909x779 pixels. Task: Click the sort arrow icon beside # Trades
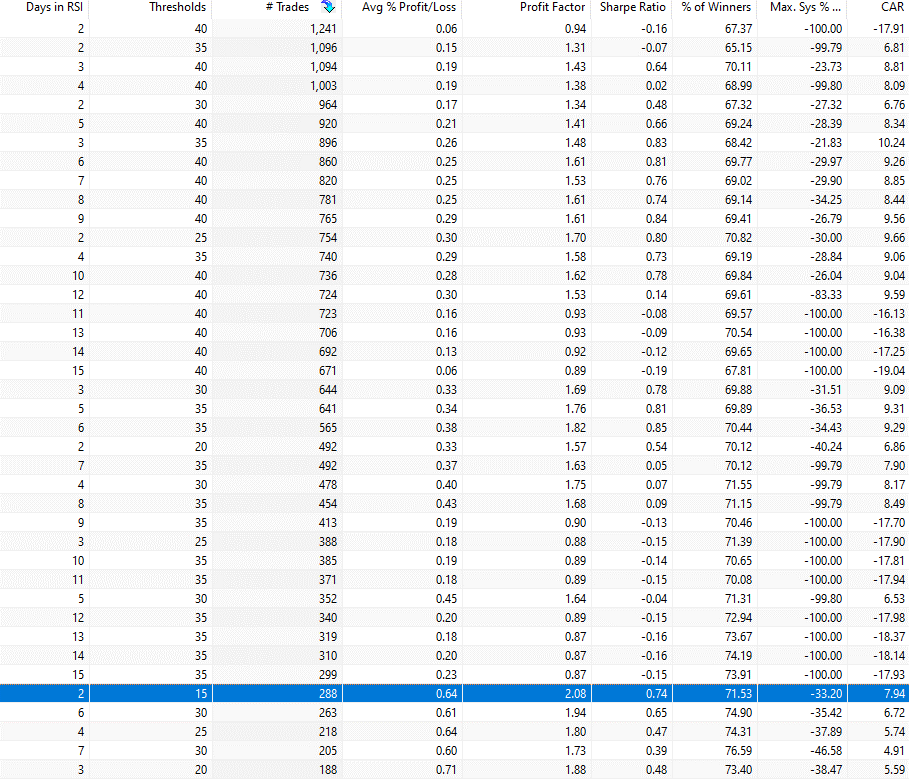[x=326, y=7]
